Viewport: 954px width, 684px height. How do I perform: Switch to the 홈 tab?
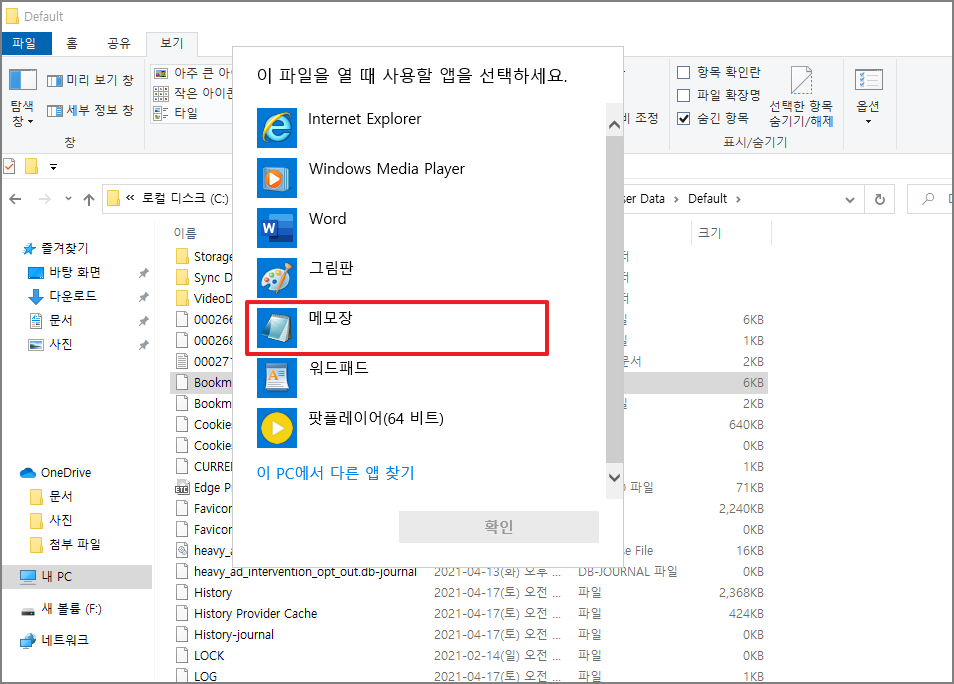(72, 43)
